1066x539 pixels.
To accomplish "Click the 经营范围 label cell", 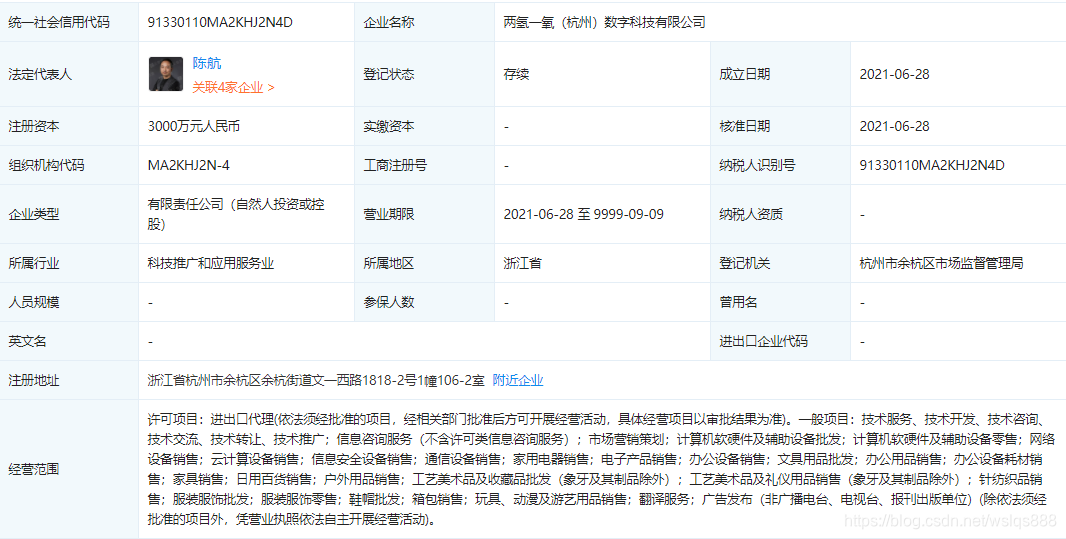I will click(x=69, y=469).
